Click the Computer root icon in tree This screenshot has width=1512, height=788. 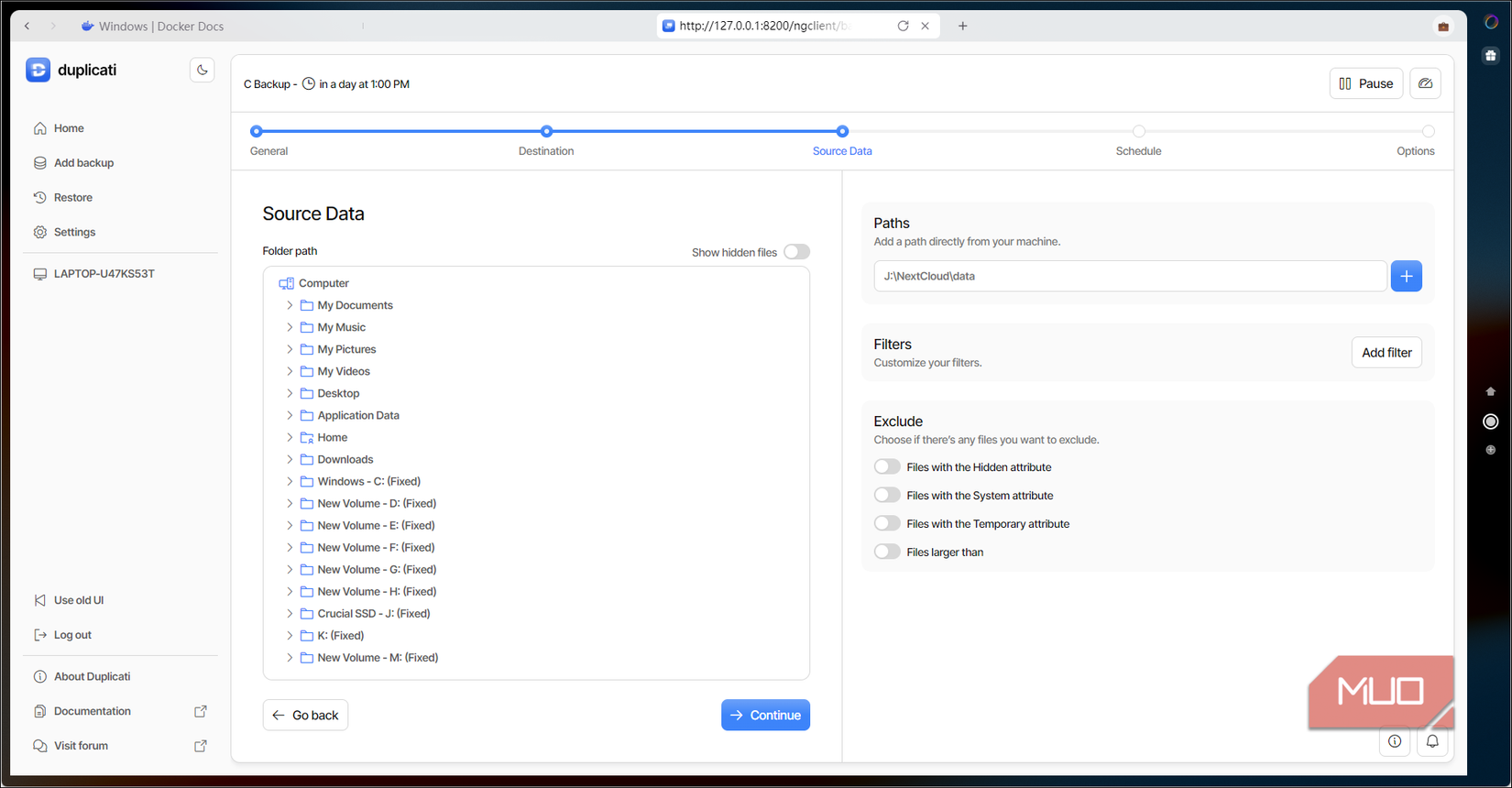tap(286, 283)
